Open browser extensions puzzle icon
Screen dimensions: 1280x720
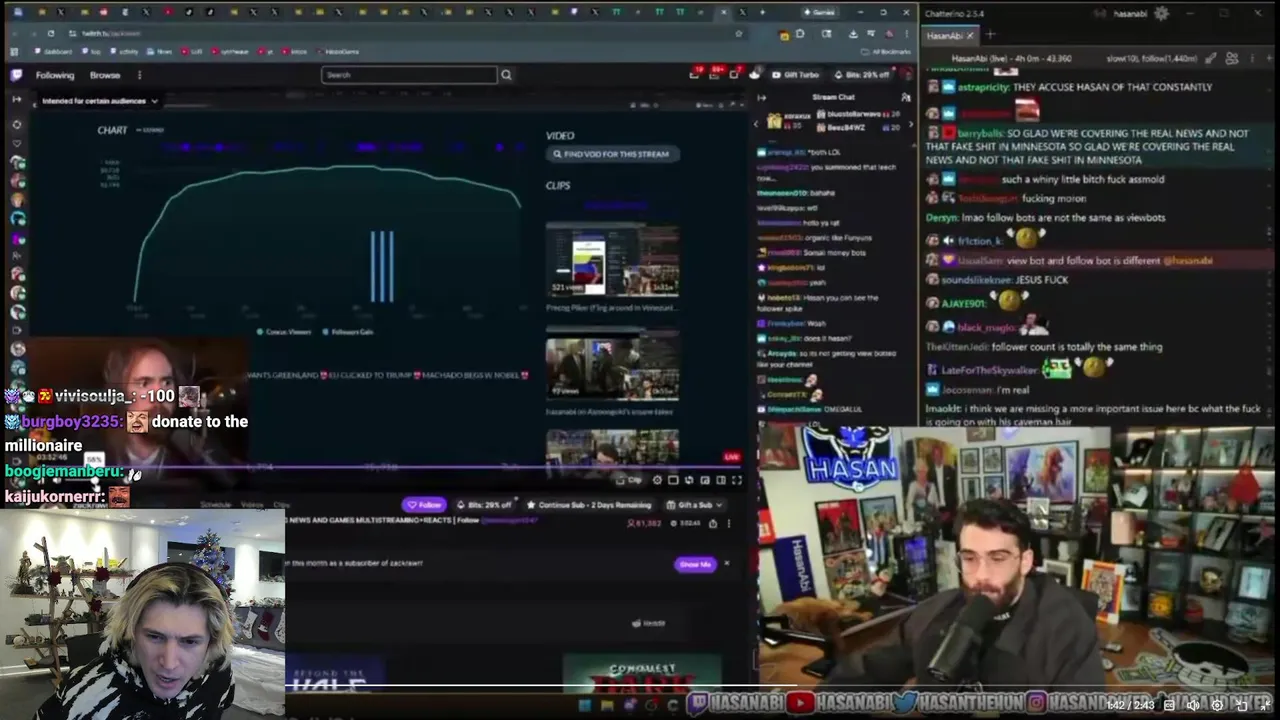[800, 33]
